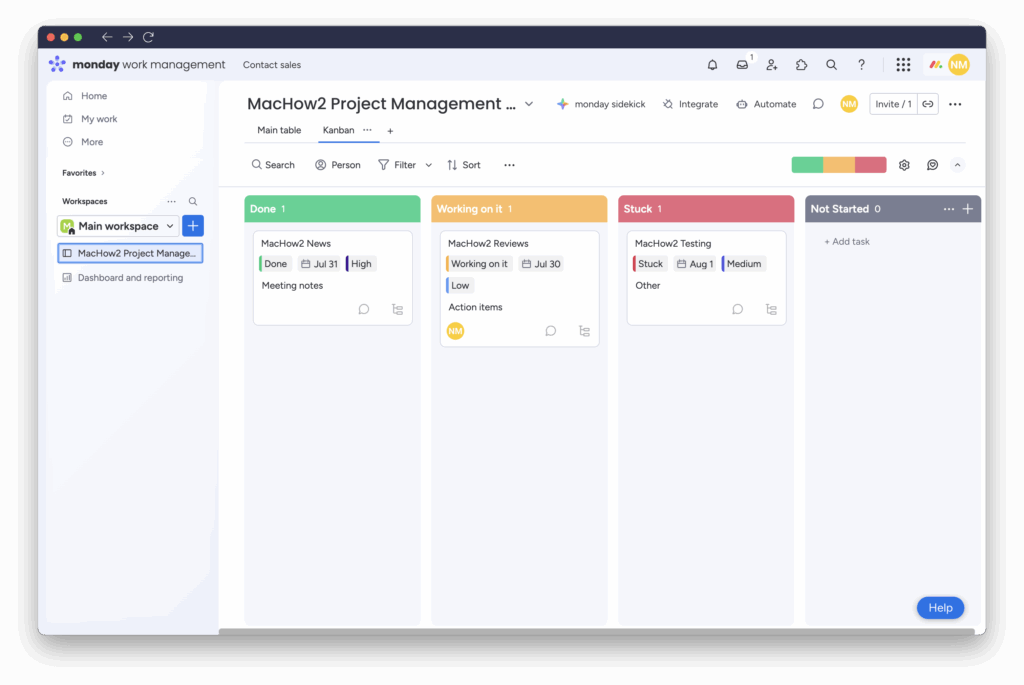
Task: Open the board discussion chat bubble
Action: tap(818, 104)
